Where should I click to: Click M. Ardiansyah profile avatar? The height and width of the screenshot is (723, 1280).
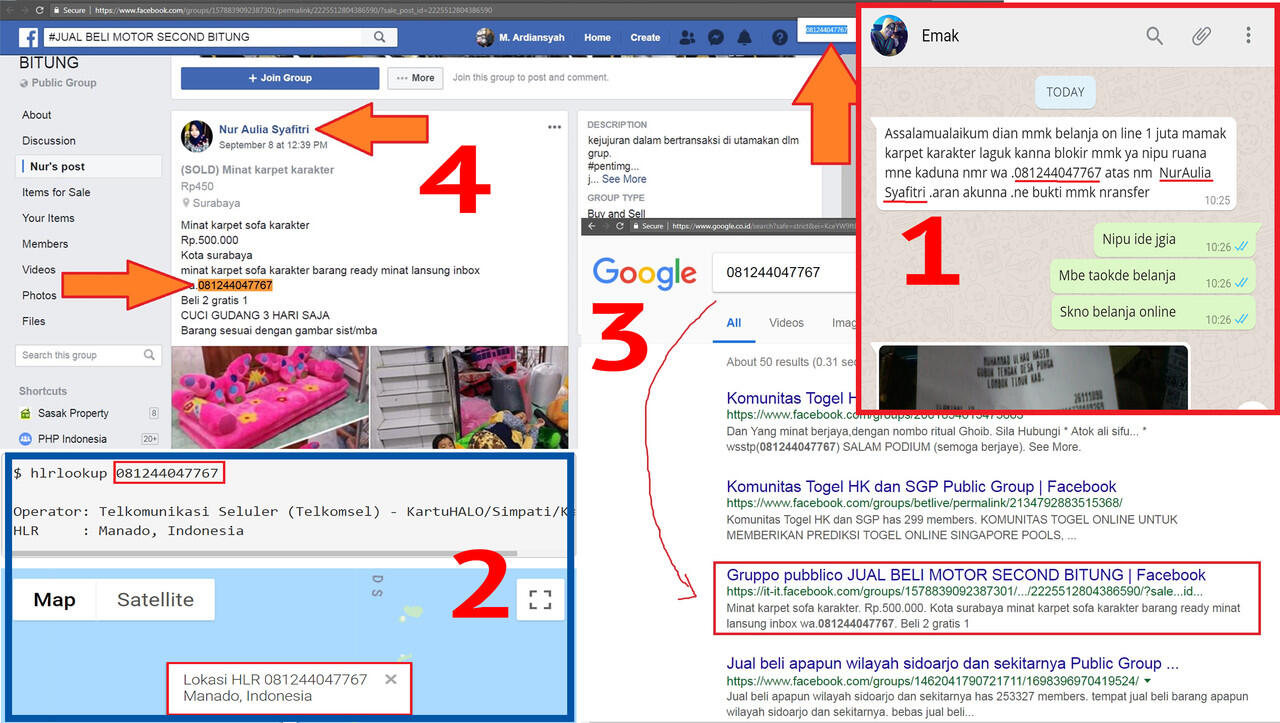pos(485,38)
